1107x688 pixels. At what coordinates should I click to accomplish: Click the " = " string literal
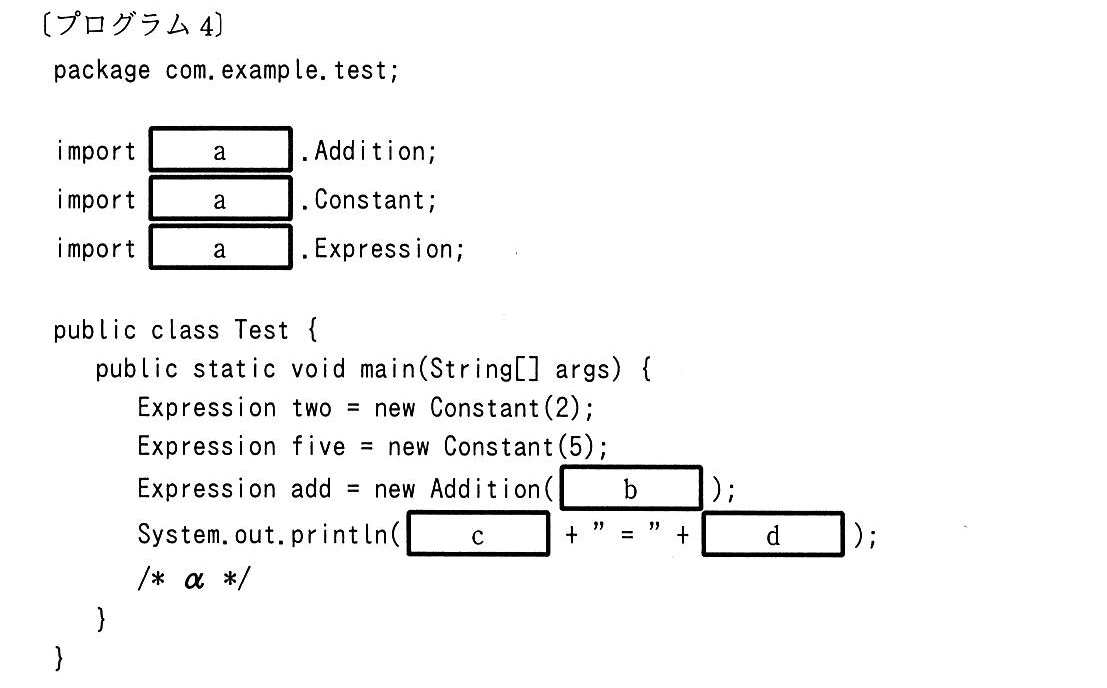627,533
